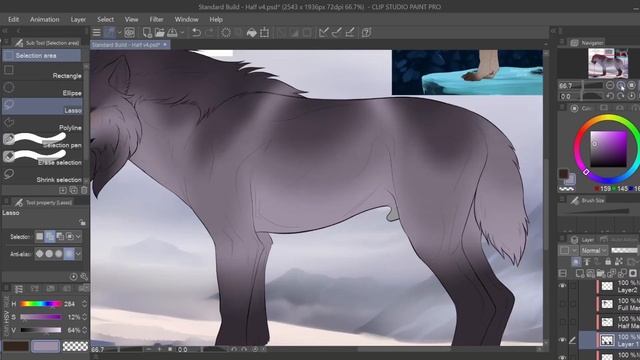Click the New document icon

coord(147,33)
